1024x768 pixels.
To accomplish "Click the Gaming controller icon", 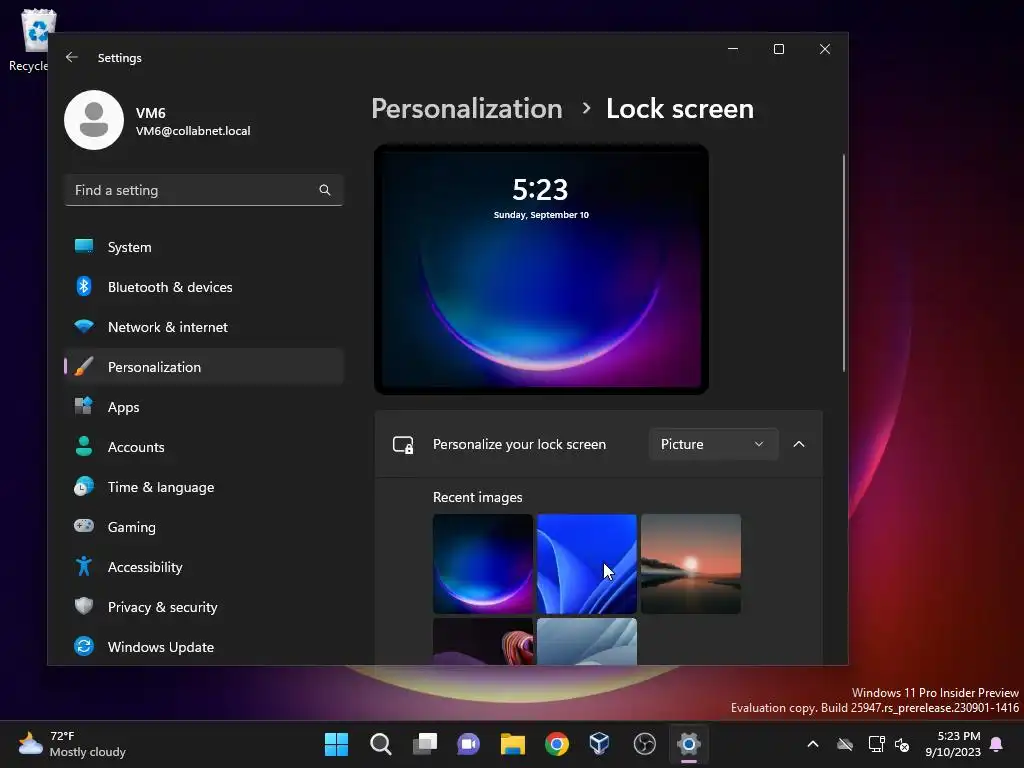I will coord(84,526).
